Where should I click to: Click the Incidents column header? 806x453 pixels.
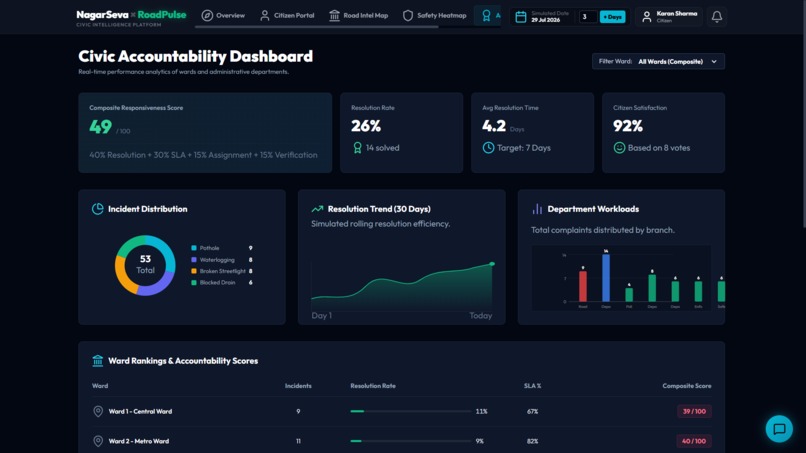(x=298, y=386)
